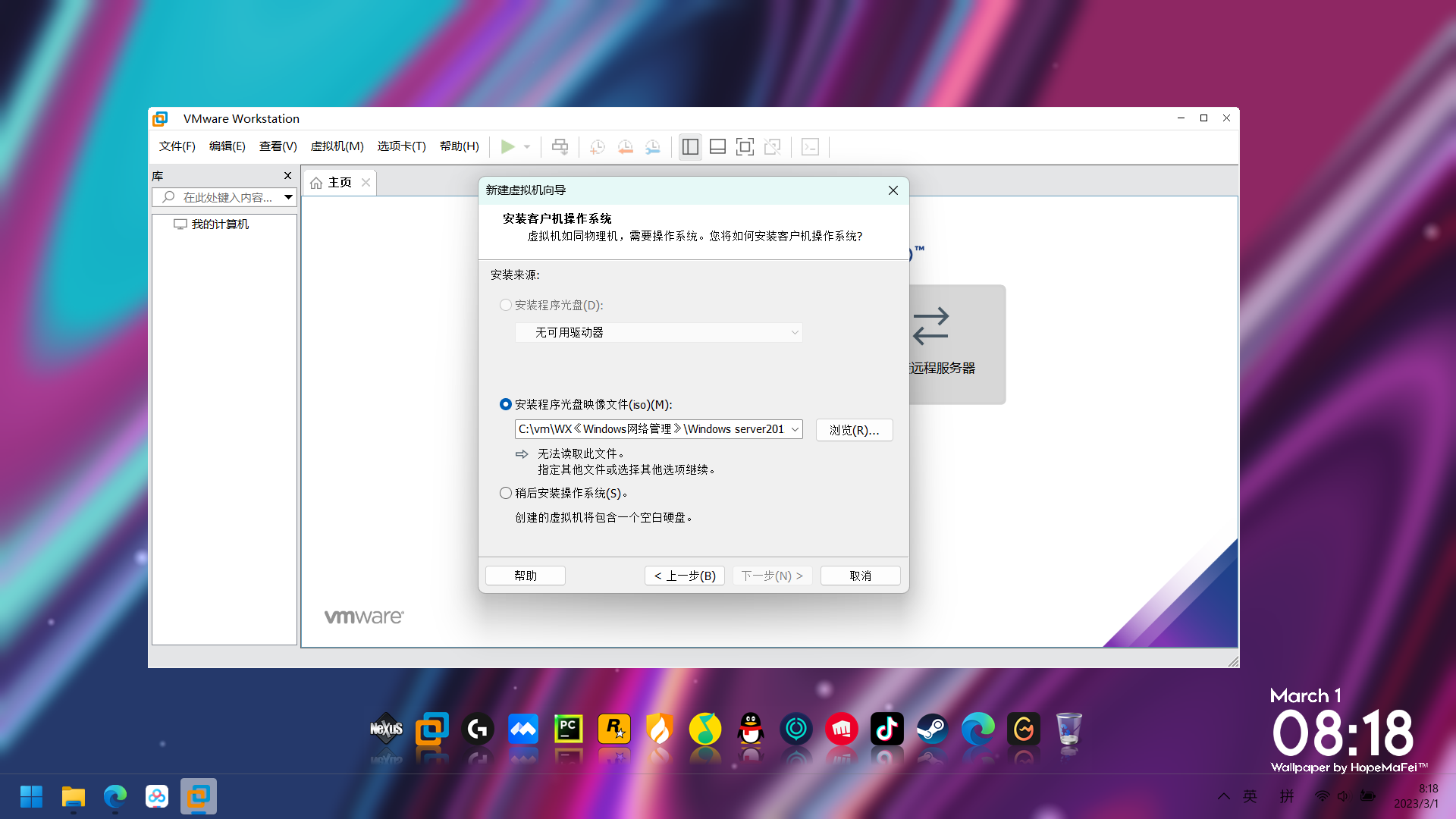This screenshot has width=1456, height=819.
Task: Click the take snapshot clock icon
Action: point(597,146)
